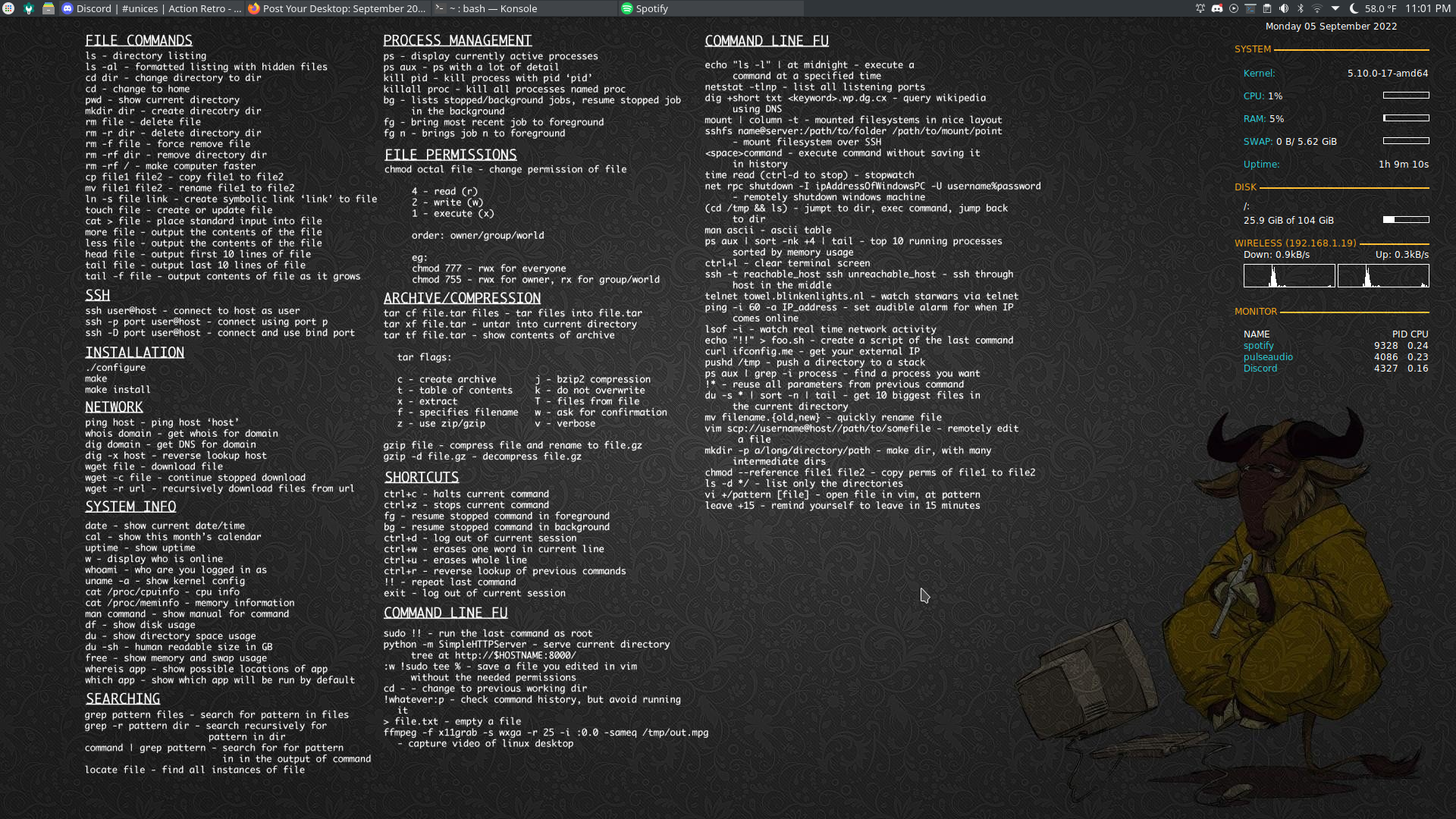Click SHORTCUTS heading
This screenshot has width=1456, height=819.
coord(422,477)
